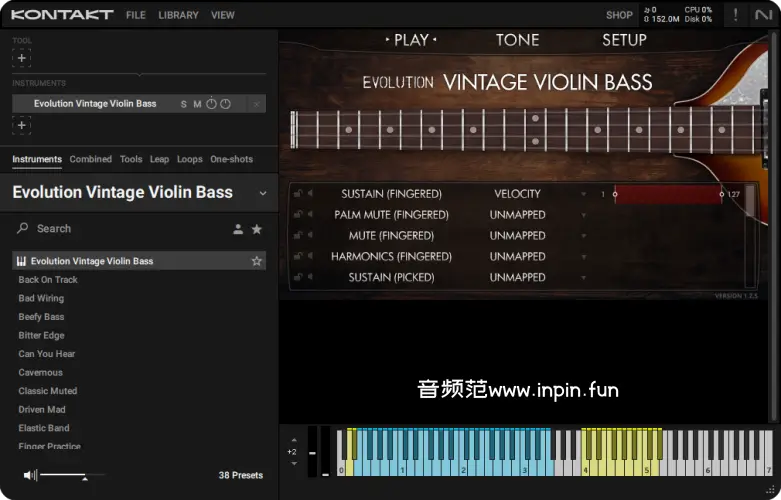This screenshot has height=500, width=781.
Task: Audition speaker icon for Mute (Fingered)
Action: [x=310, y=236]
